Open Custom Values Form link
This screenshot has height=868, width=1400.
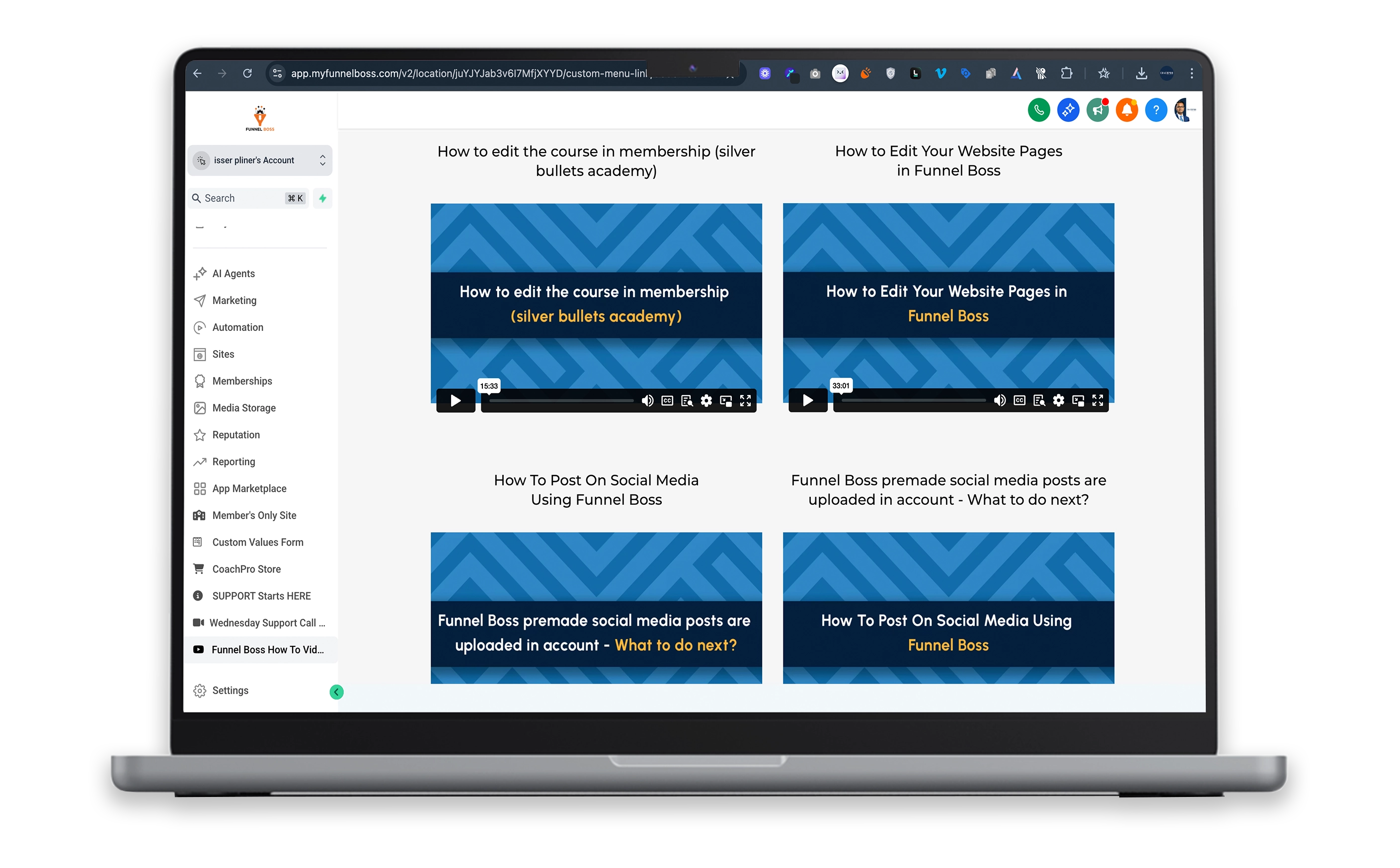pyautogui.click(x=258, y=542)
